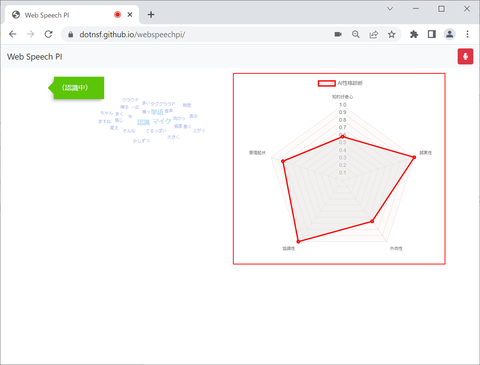Click the word 少しずつ in the cloud
This screenshot has width=480, height=365.
(141, 141)
